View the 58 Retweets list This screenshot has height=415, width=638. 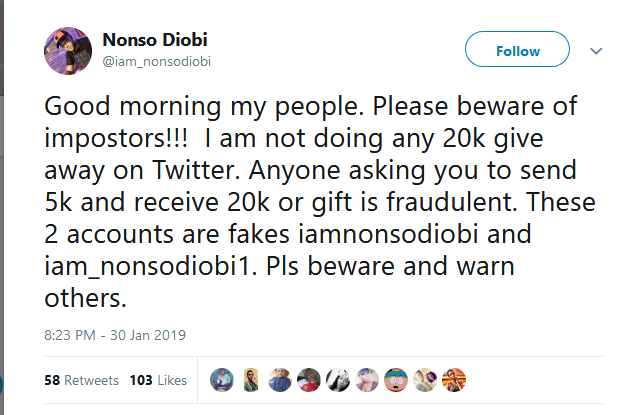[x=83, y=381]
